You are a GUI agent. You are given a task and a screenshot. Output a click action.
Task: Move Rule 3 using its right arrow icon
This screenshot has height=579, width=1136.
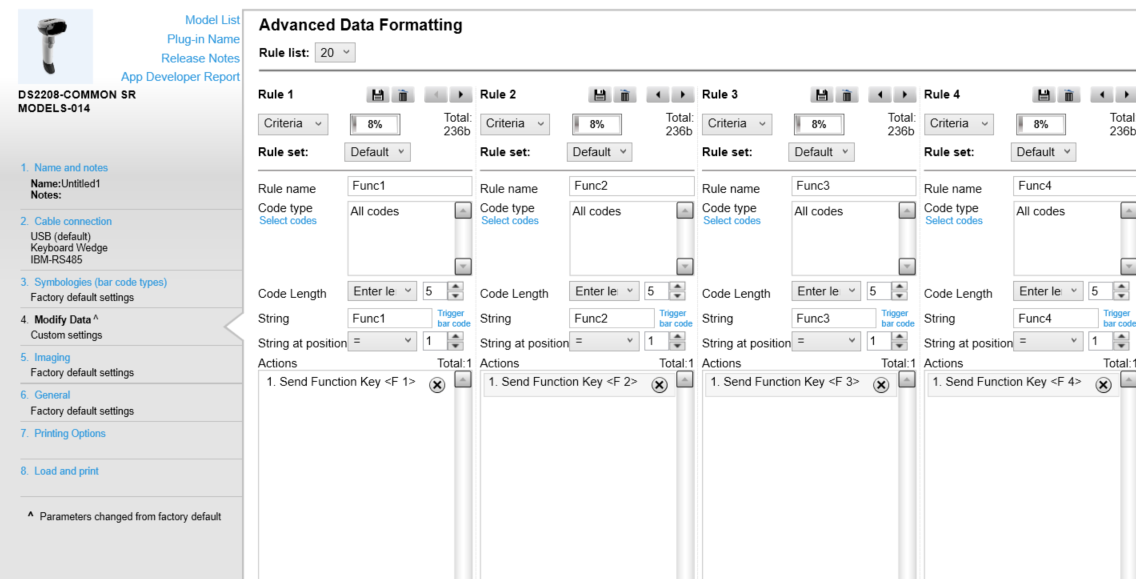tap(903, 94)
